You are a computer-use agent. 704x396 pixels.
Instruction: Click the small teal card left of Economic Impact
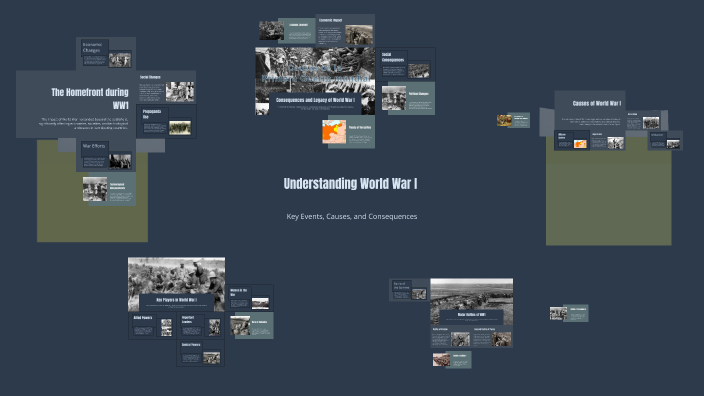pos(287,31)
